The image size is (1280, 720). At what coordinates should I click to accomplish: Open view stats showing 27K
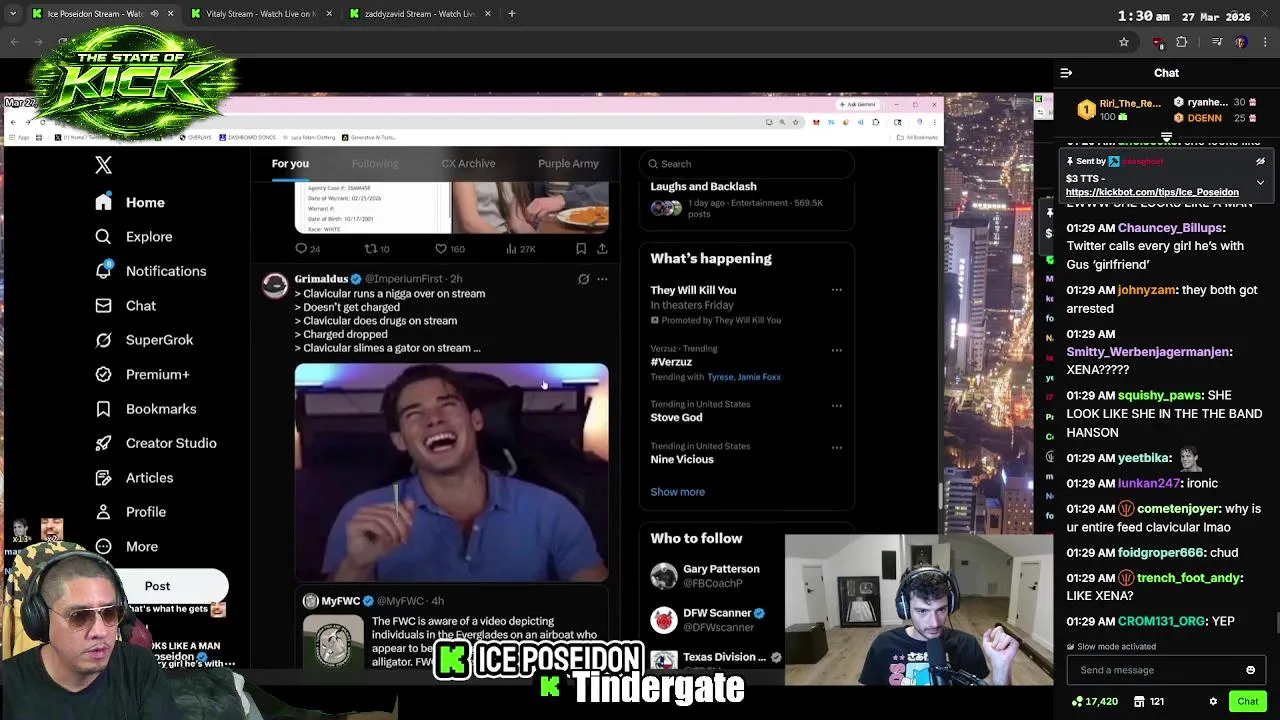click(521, 249)
